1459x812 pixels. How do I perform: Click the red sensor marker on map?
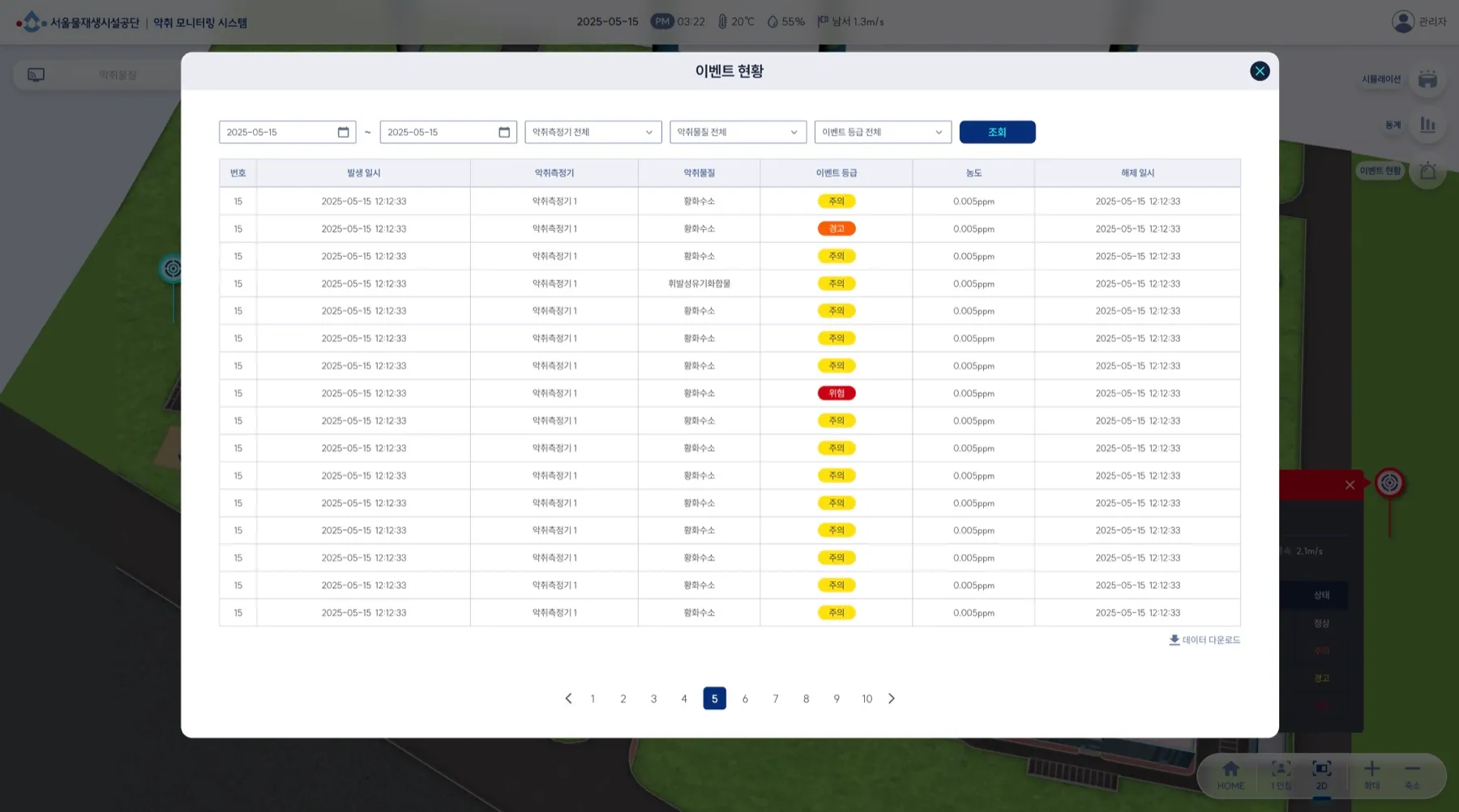(x=1389, y=483)
